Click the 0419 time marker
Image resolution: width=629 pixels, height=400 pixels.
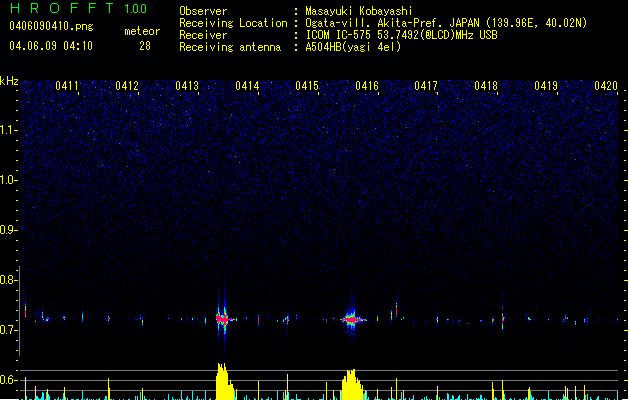pyautogui.click(x=546, y=86)
